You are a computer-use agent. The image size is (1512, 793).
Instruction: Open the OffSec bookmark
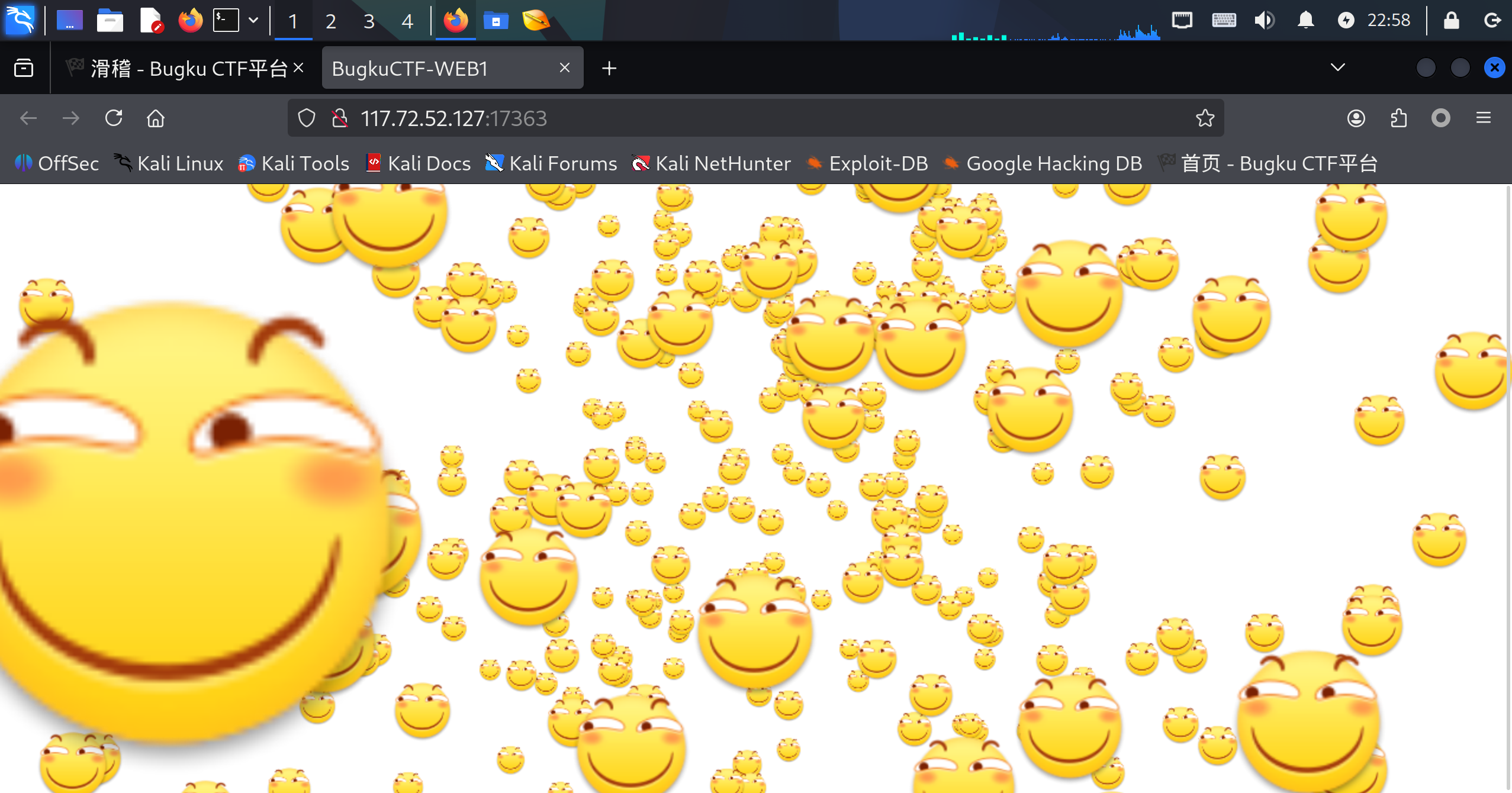[57, 163]
